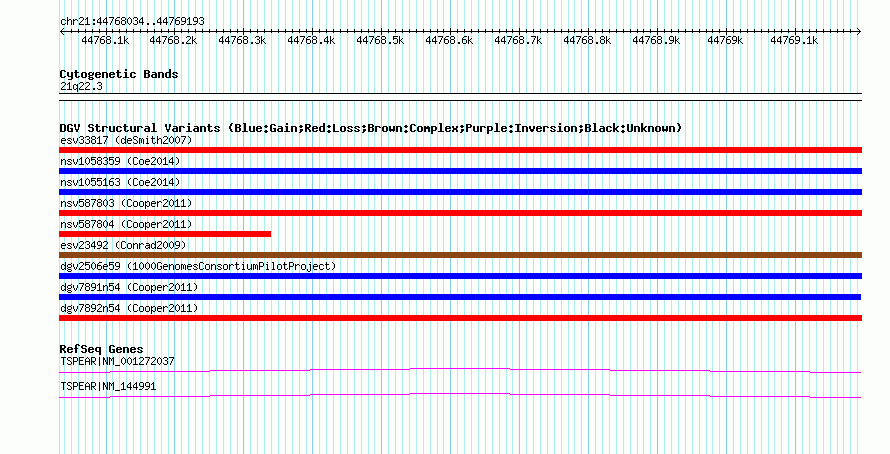Open the nsv1055163 (Coe2014) variant label
Viewport: 890px width, 454px height.
120,182
